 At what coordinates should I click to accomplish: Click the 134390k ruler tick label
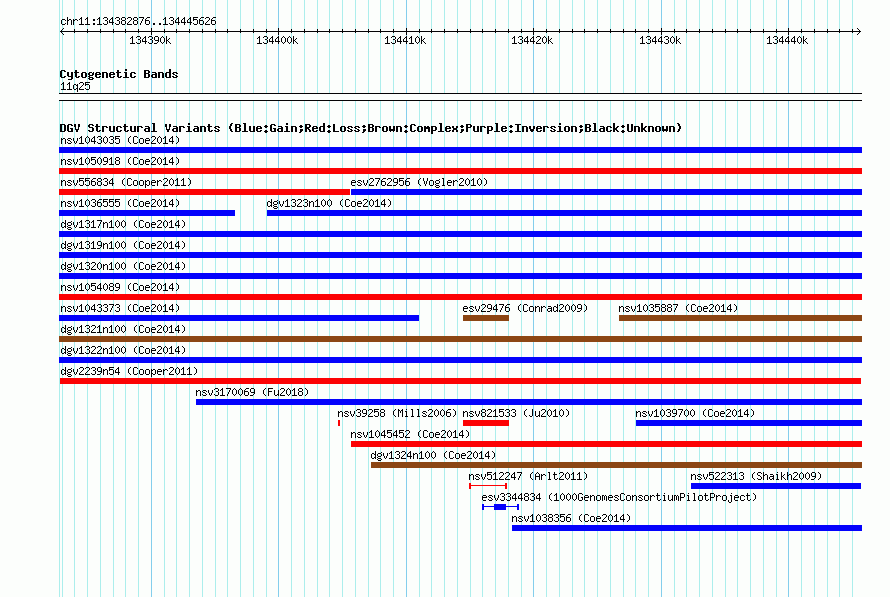tap(150, 40)
